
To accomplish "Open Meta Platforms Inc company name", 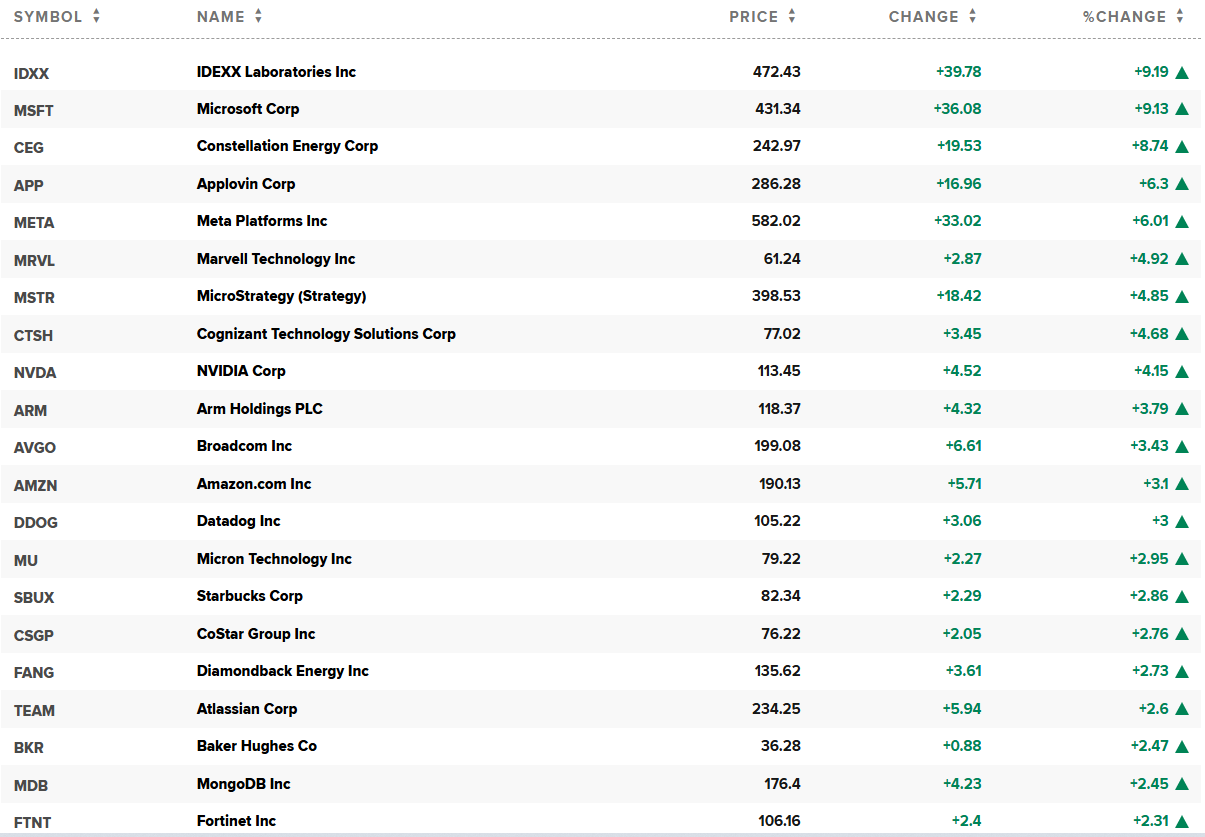I will click(262, 221).
